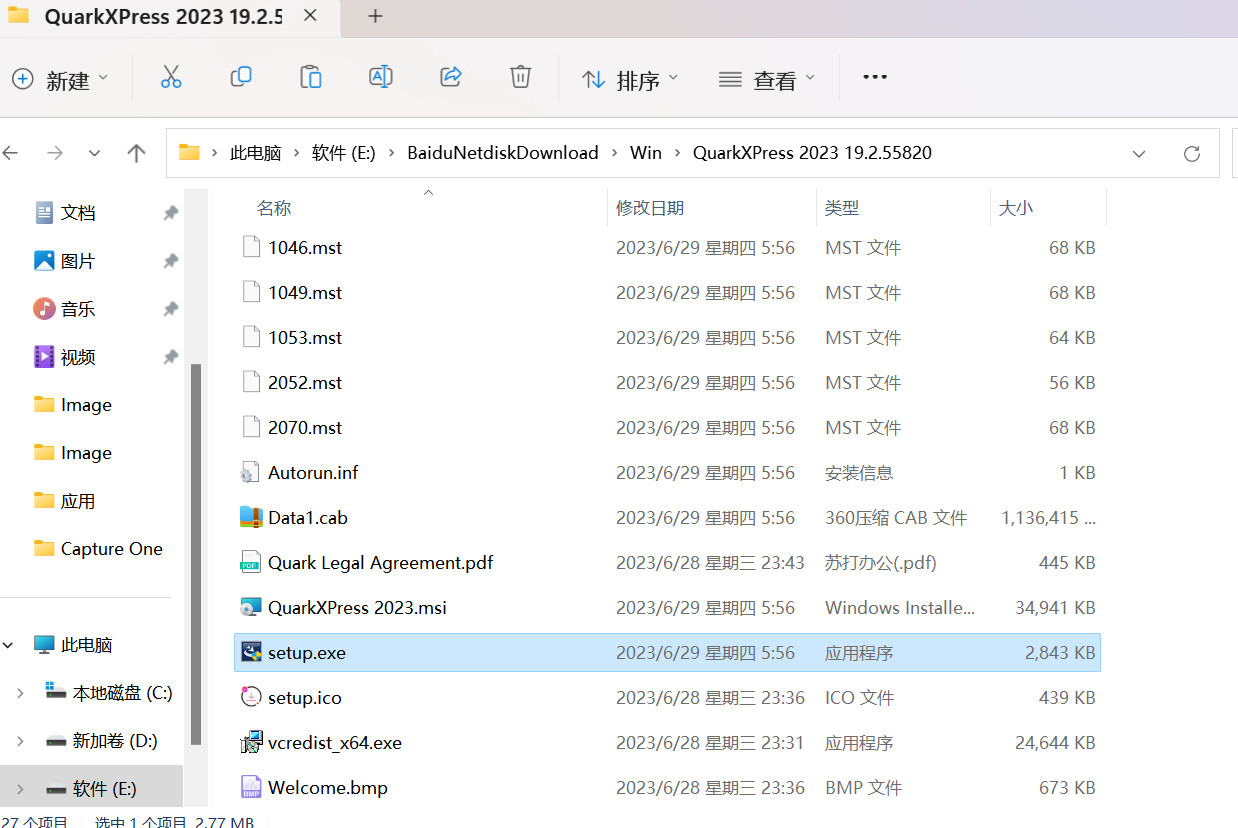Click the Copy icon in toolbar
This screenshot has width=1238, height=828.
[241, 78]
